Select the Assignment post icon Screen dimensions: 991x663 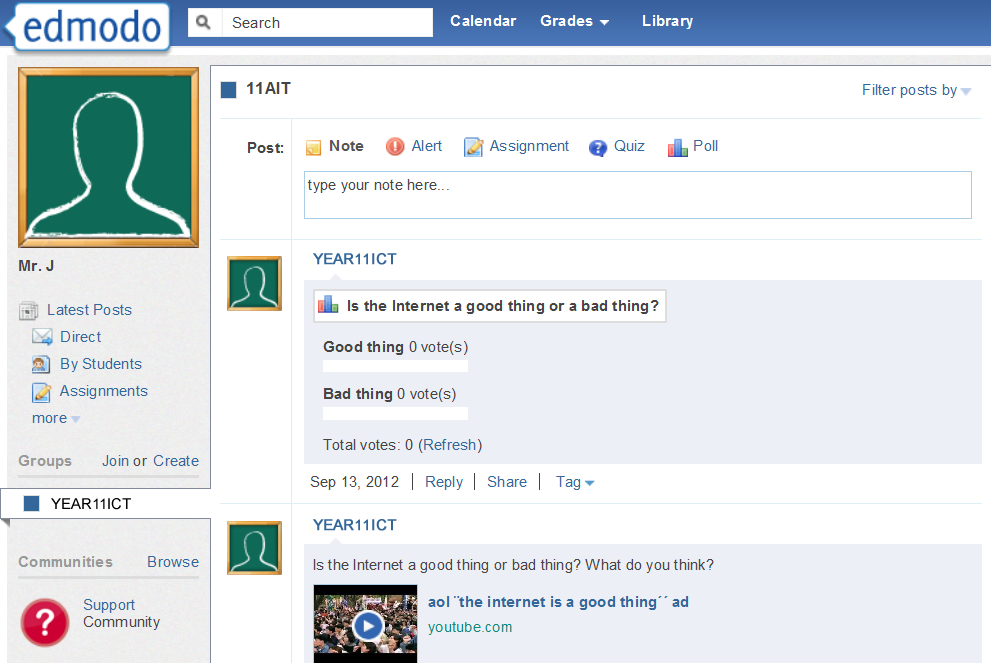tap(473, 147)
